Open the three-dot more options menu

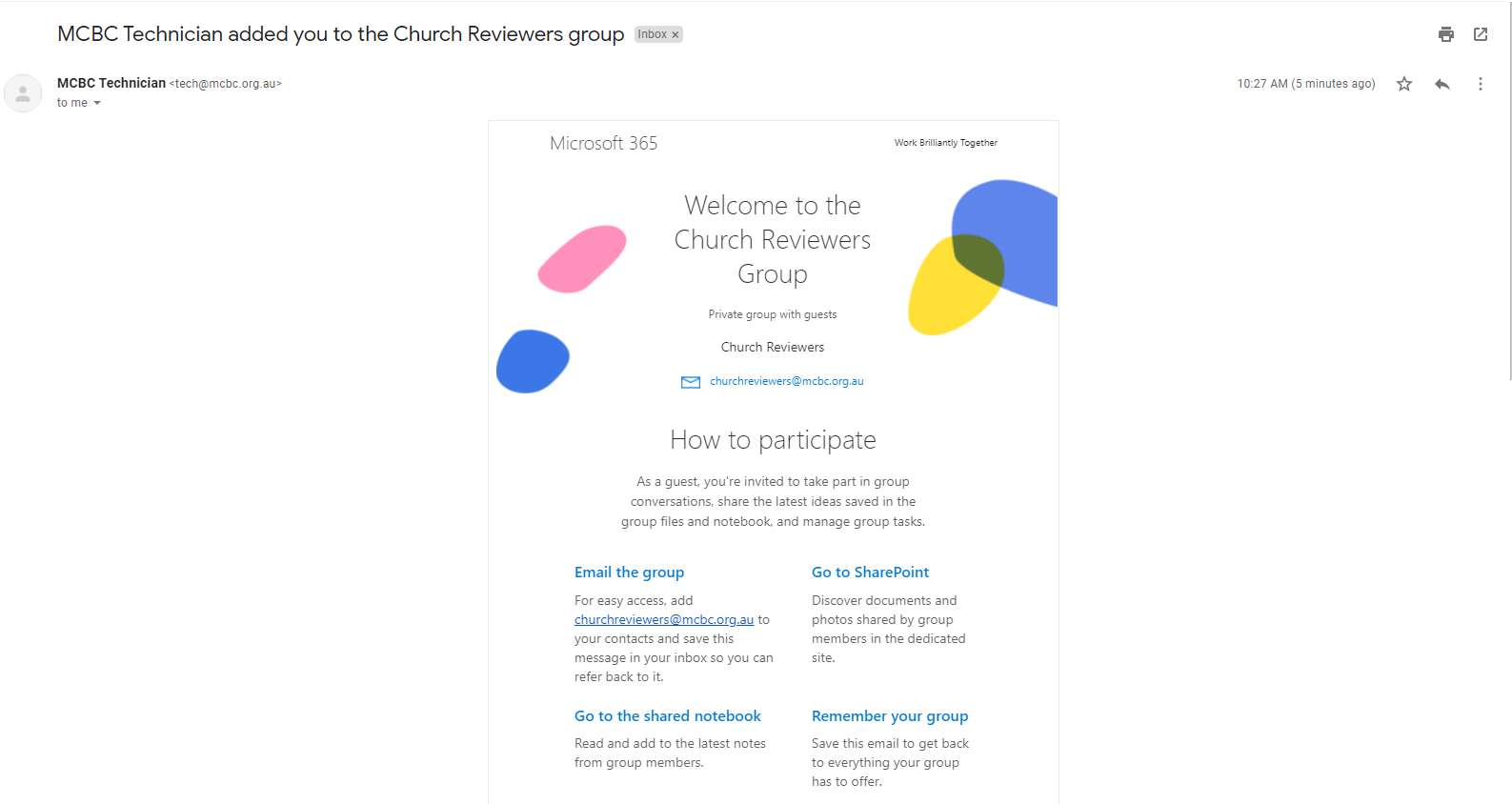1481,84
